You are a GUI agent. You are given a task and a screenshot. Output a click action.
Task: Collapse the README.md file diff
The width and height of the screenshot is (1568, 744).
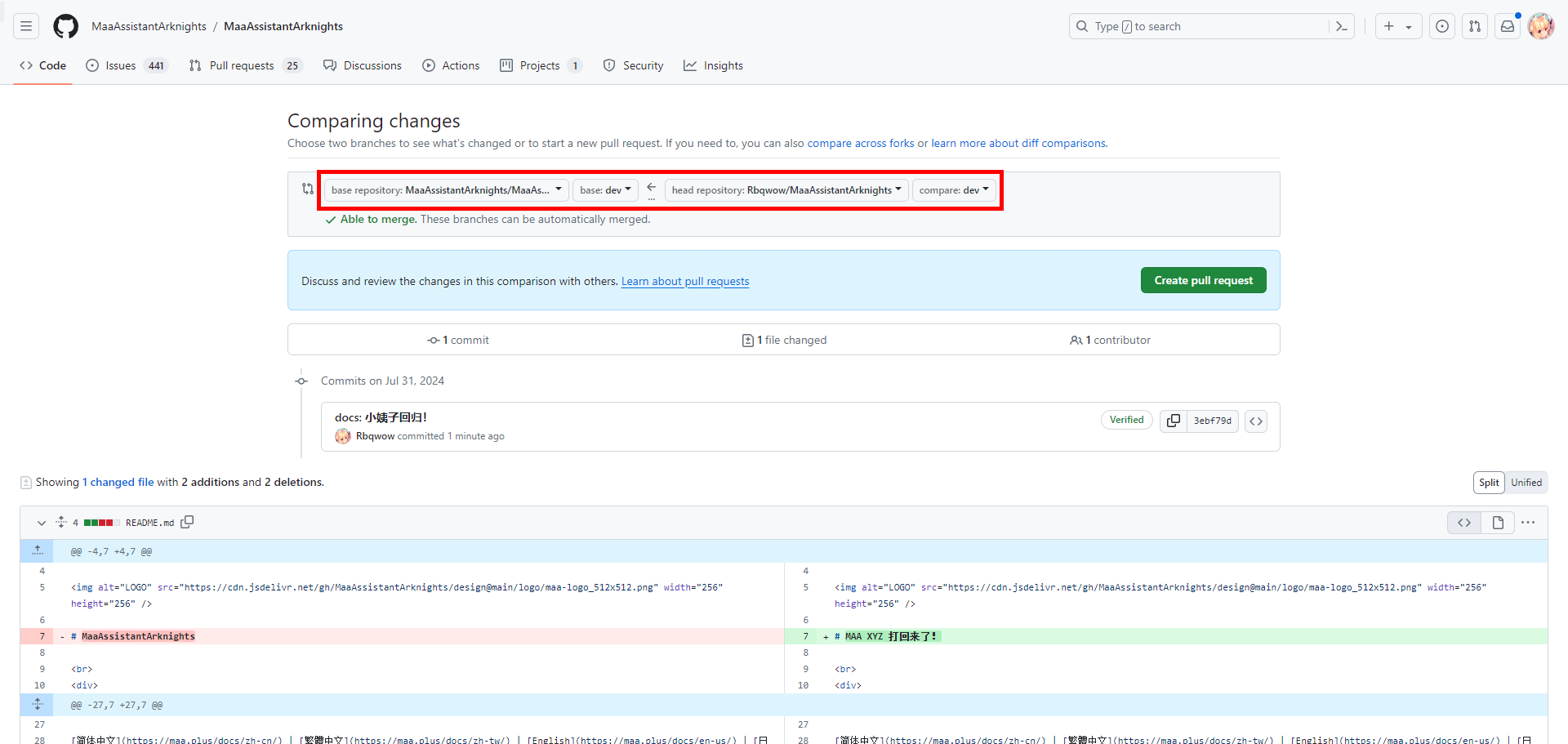click(x=42, y=523)
